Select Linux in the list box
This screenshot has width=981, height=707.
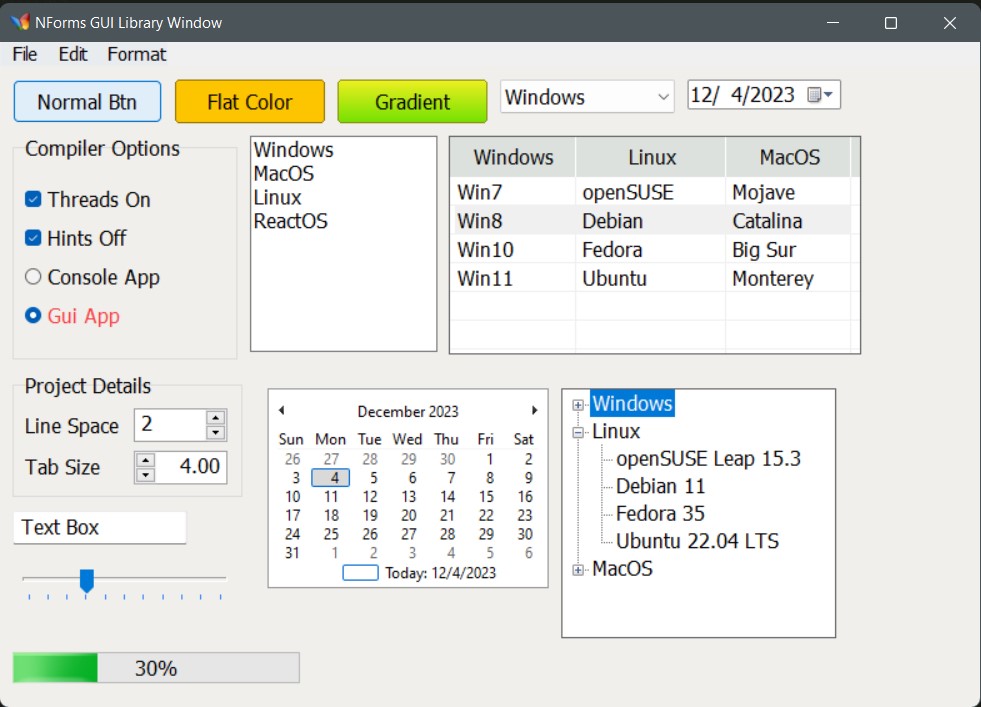point(277,198)
